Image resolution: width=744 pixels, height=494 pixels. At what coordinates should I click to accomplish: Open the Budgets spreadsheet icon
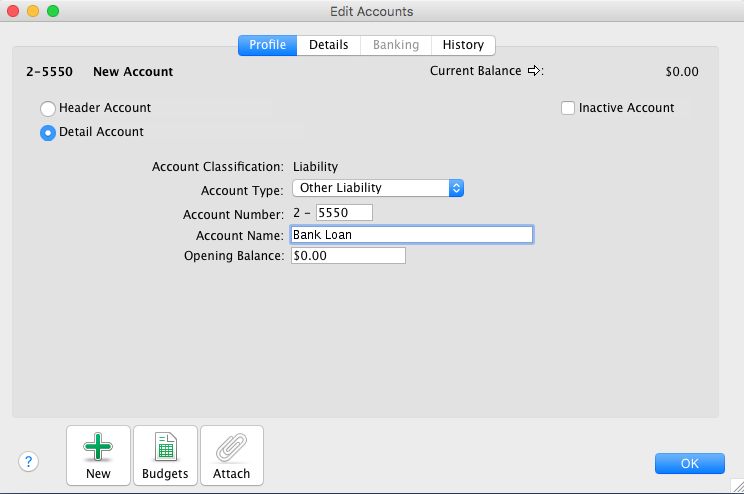point(165,447)
